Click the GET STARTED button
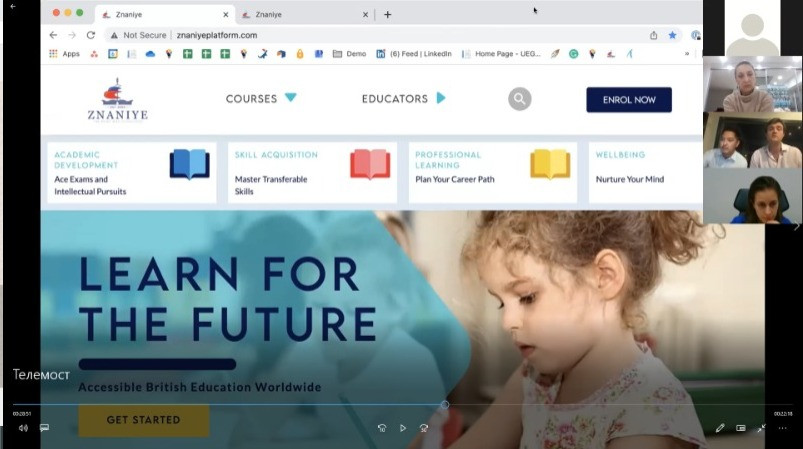 [x=143, y=420]
